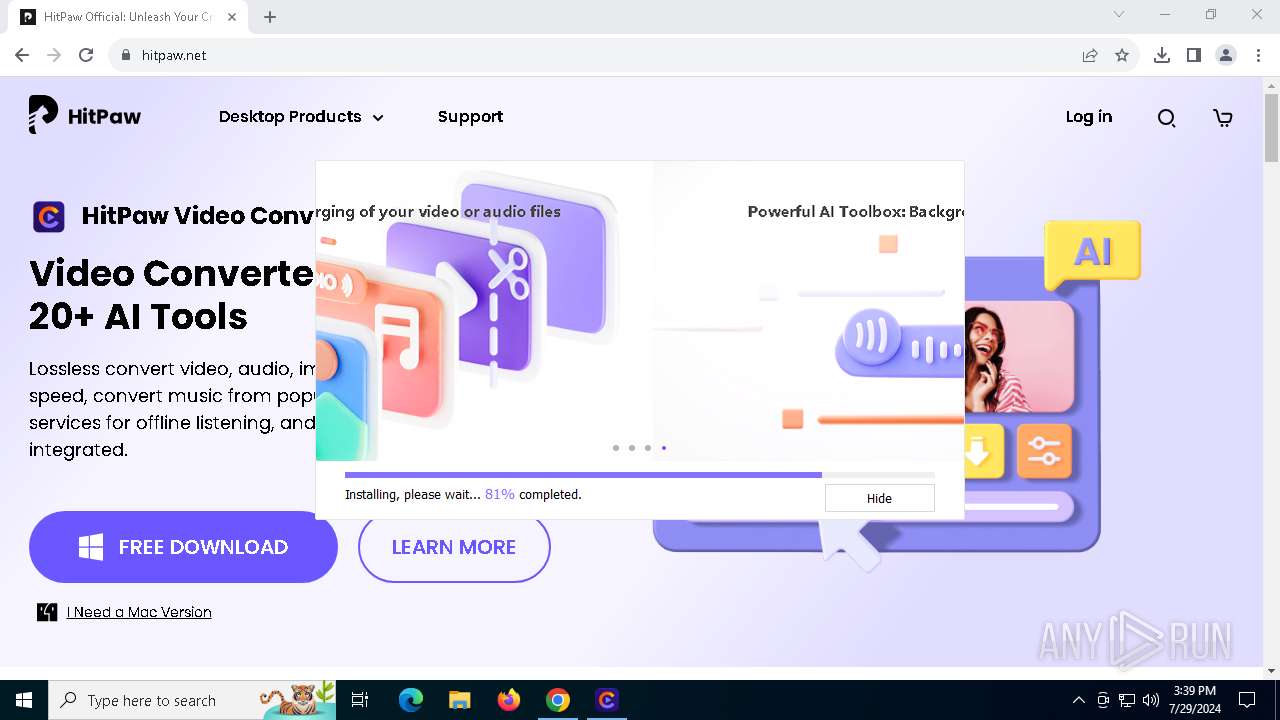Open the network icon in system tray
Image resolution: width=1280 pixels, height=720 pixels.
[x=1127, y=700]
